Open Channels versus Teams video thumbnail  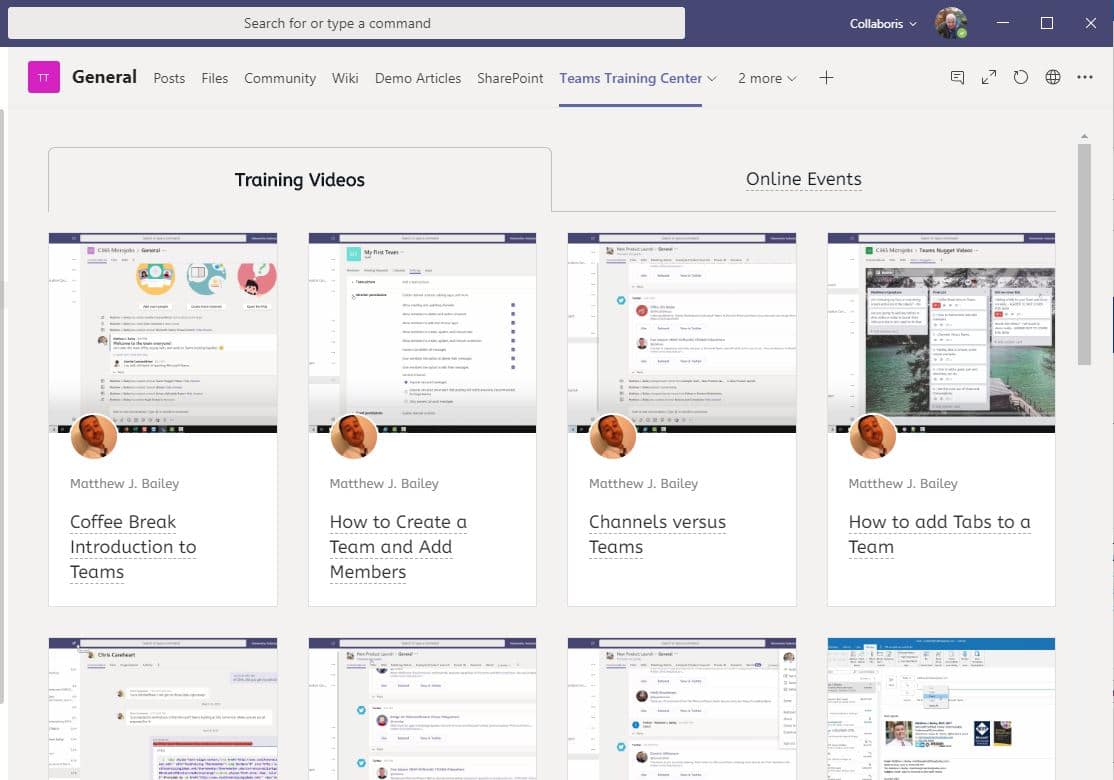click(x=682, y=332)
